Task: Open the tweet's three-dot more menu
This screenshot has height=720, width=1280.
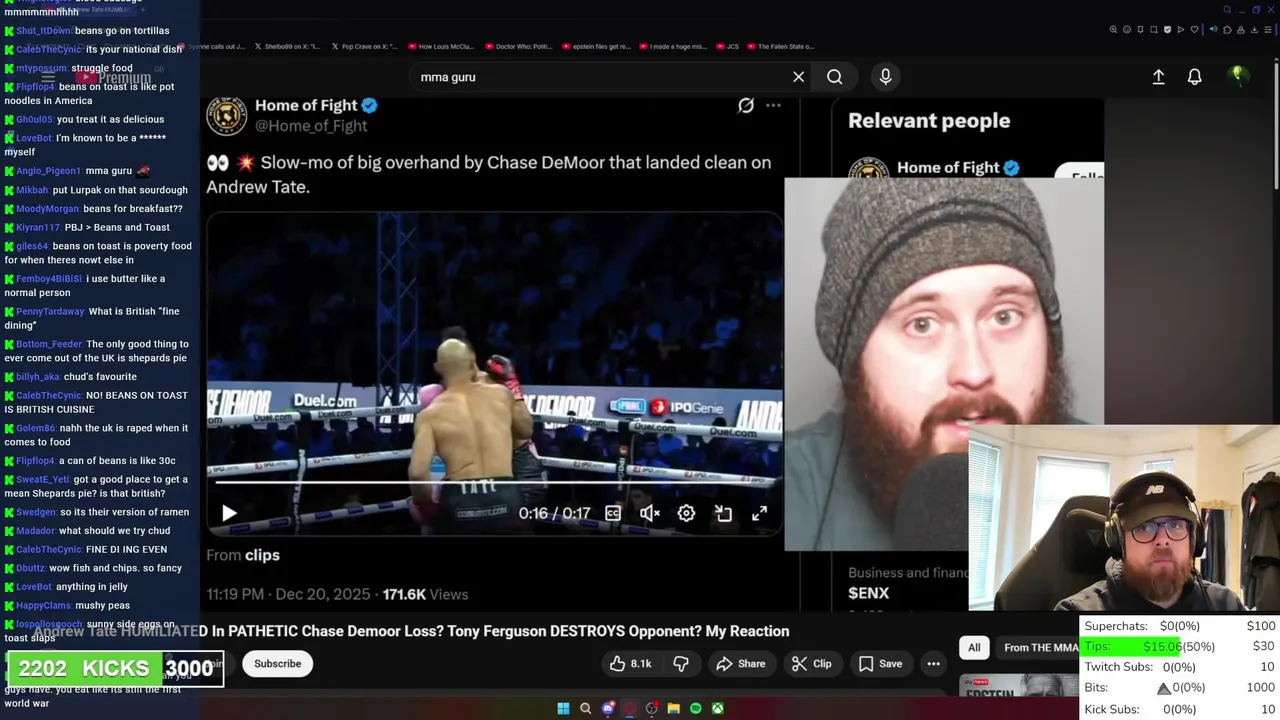Action: click(773, 105)
